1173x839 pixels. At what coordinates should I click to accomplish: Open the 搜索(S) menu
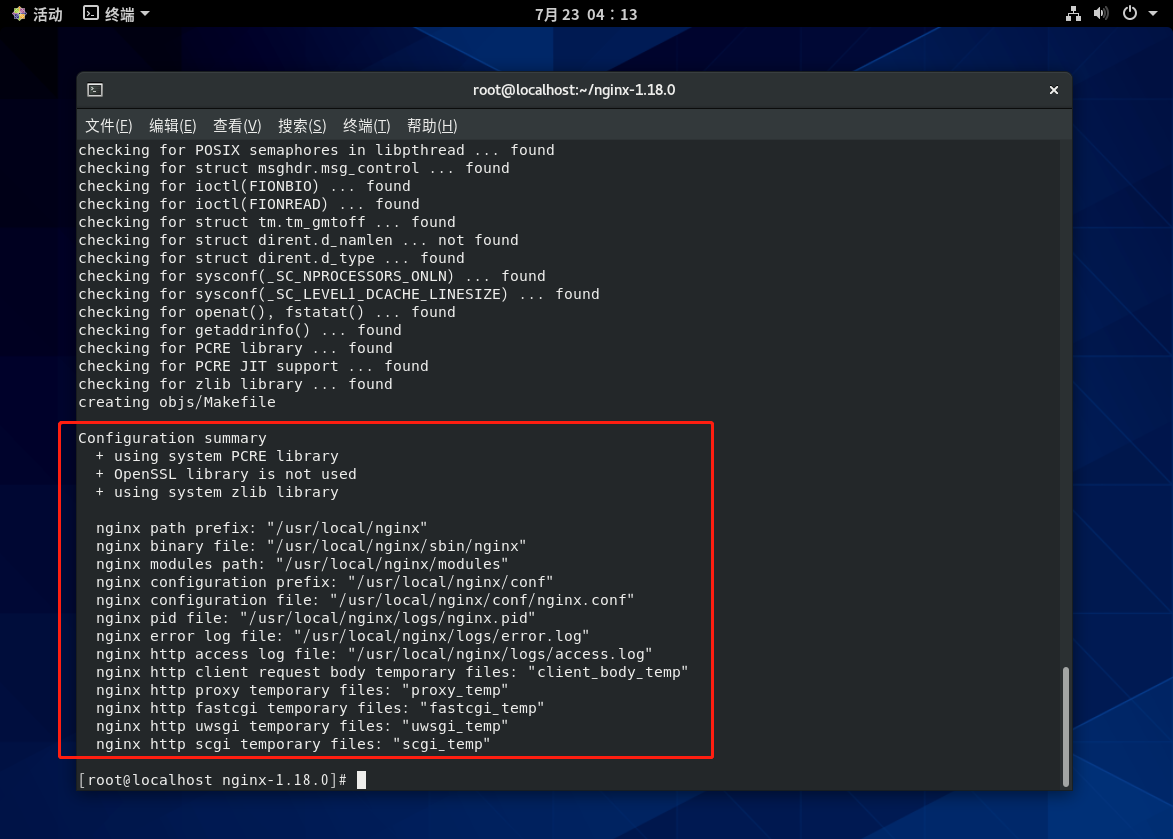(x=302, y=126)
